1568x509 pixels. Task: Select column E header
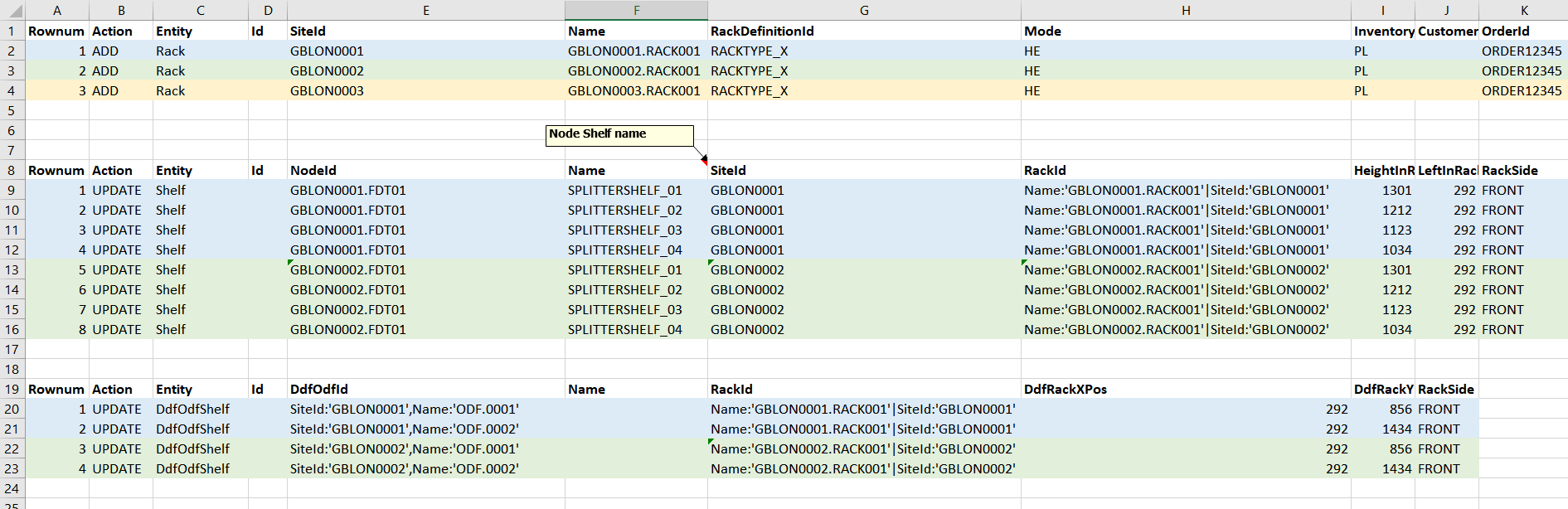pyautogui.click(x=426, y=10)
